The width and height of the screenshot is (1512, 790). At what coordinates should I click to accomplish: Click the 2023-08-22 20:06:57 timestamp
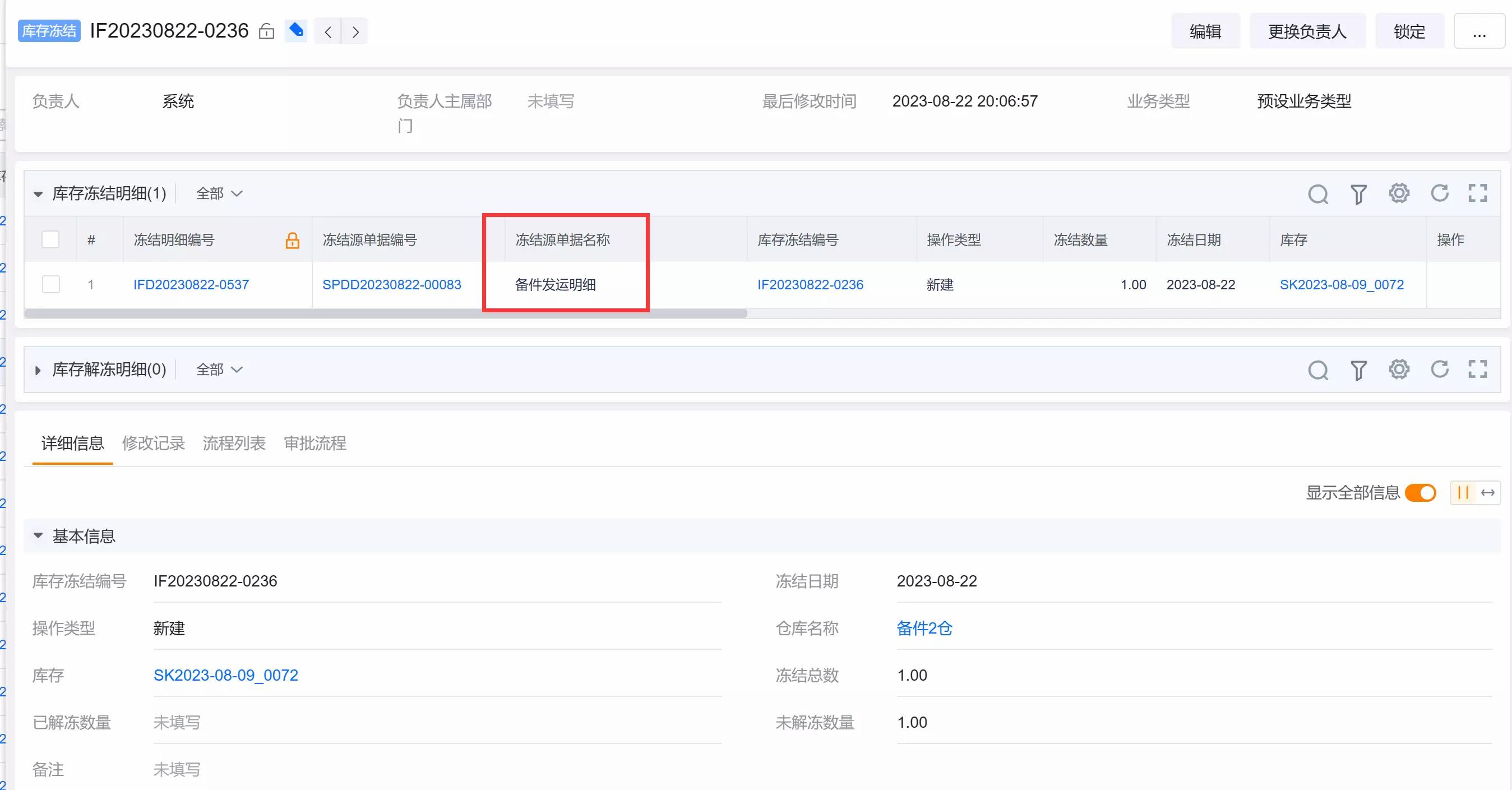[x=965, y=101]
